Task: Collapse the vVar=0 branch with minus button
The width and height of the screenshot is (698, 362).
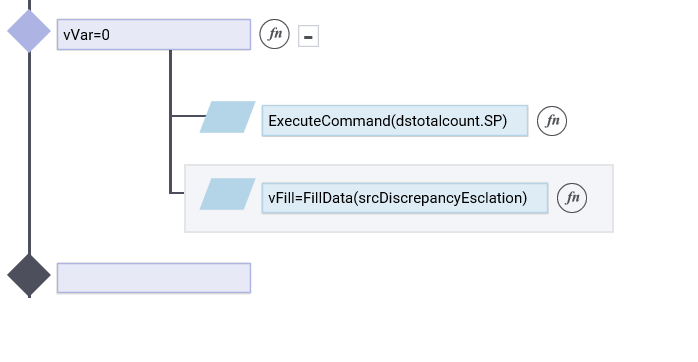Action: click(308, 36)
